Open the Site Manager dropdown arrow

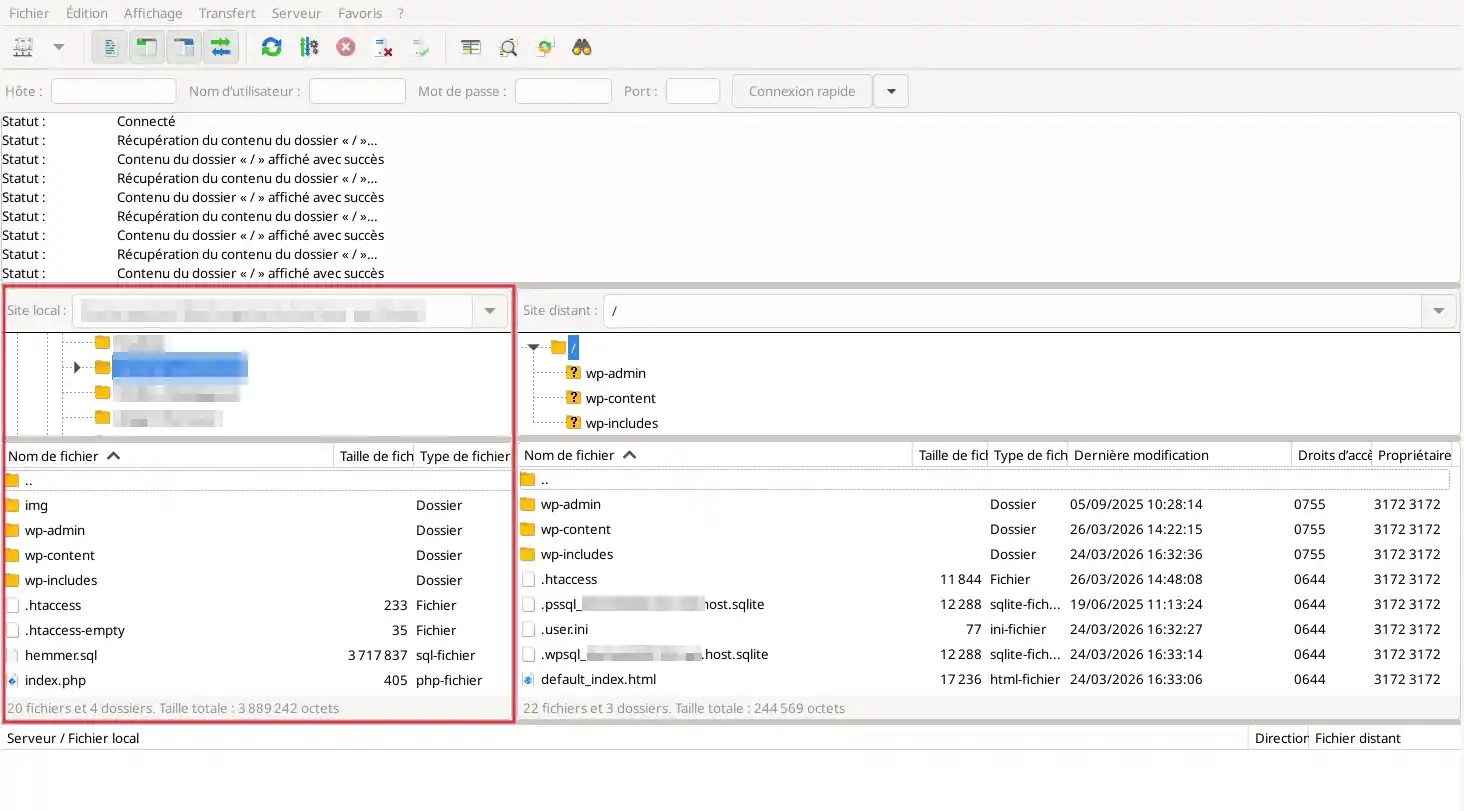click(58, 47)
